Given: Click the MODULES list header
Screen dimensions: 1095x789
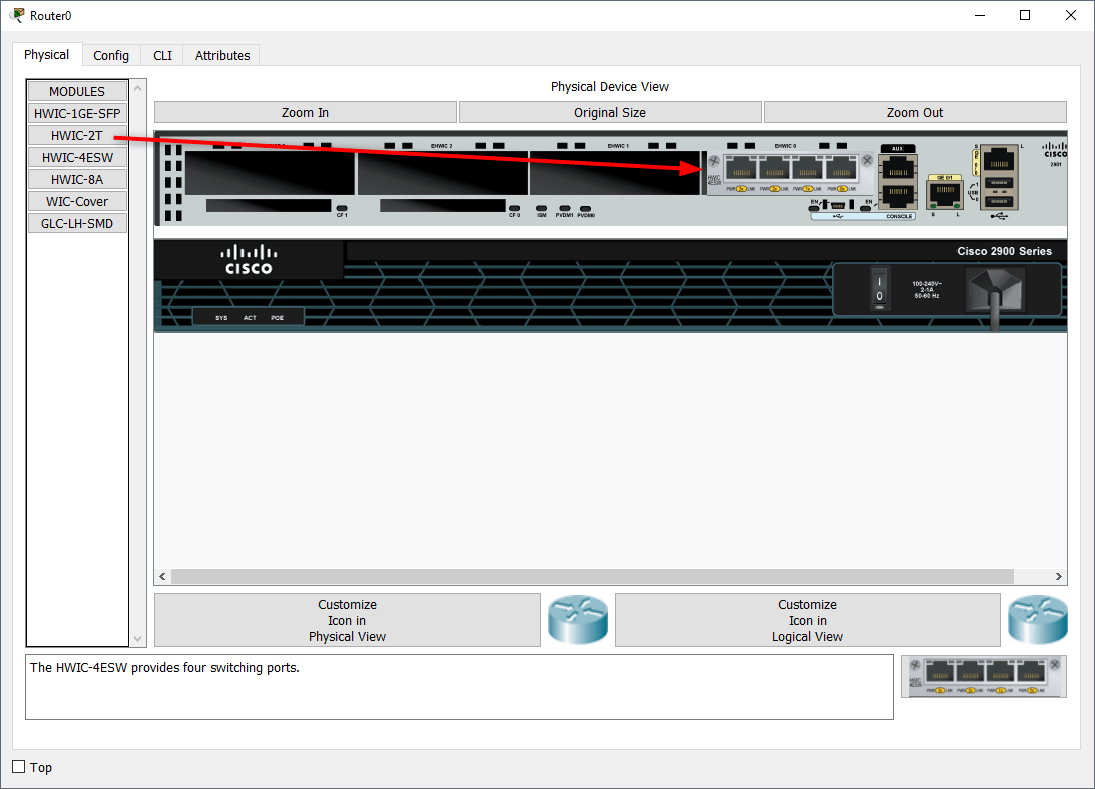Looking at the screenshot, I should [x=77, y=91].
